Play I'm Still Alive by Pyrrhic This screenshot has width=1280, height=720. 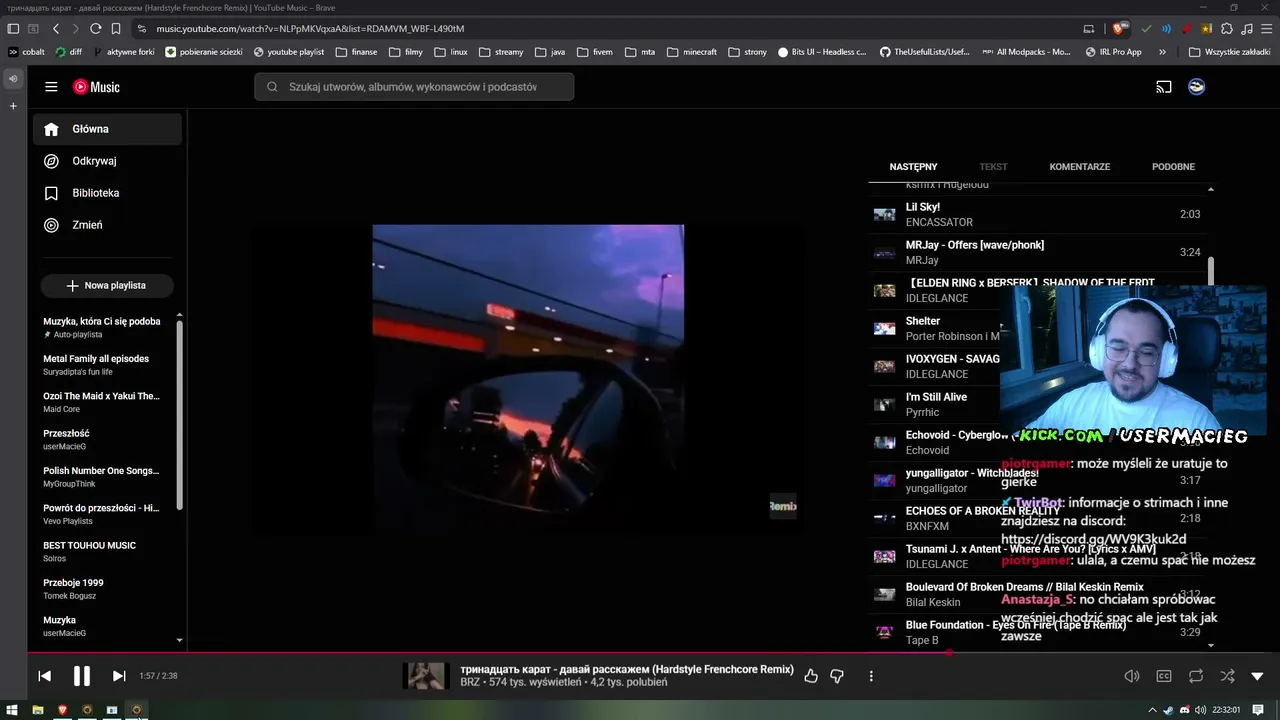(x=935, y=405)
